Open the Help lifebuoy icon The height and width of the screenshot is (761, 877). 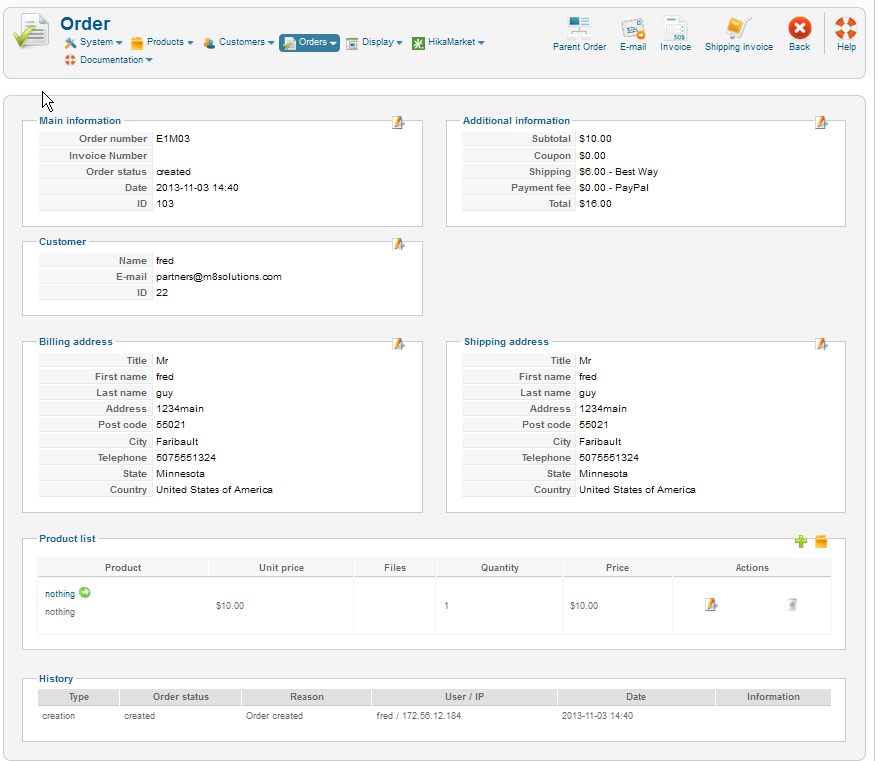click(x=846, y=28)
